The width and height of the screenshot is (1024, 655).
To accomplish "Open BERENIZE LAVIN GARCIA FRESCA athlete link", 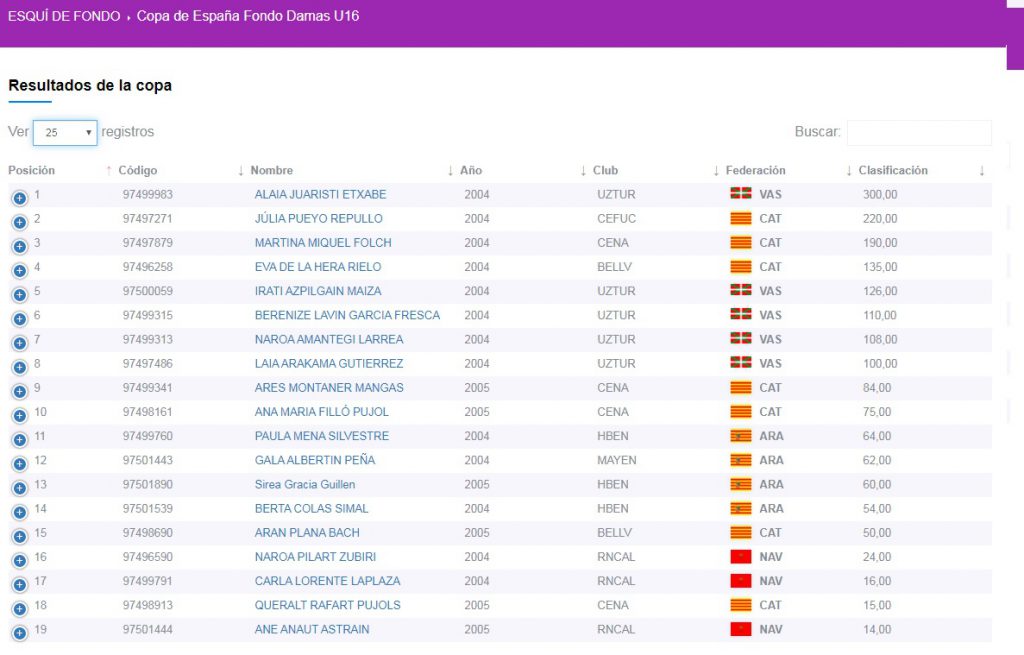I will (347, 315).
